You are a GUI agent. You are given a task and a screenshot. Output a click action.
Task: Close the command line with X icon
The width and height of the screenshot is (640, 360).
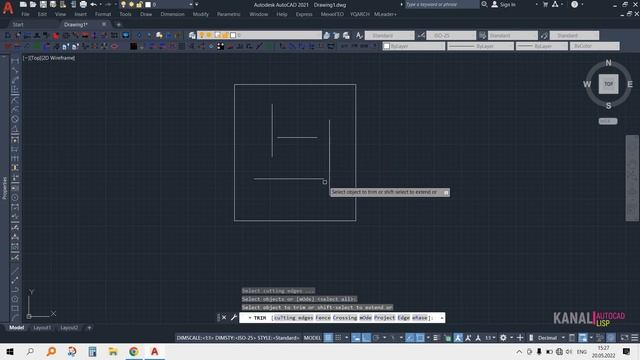coord(224,318)
